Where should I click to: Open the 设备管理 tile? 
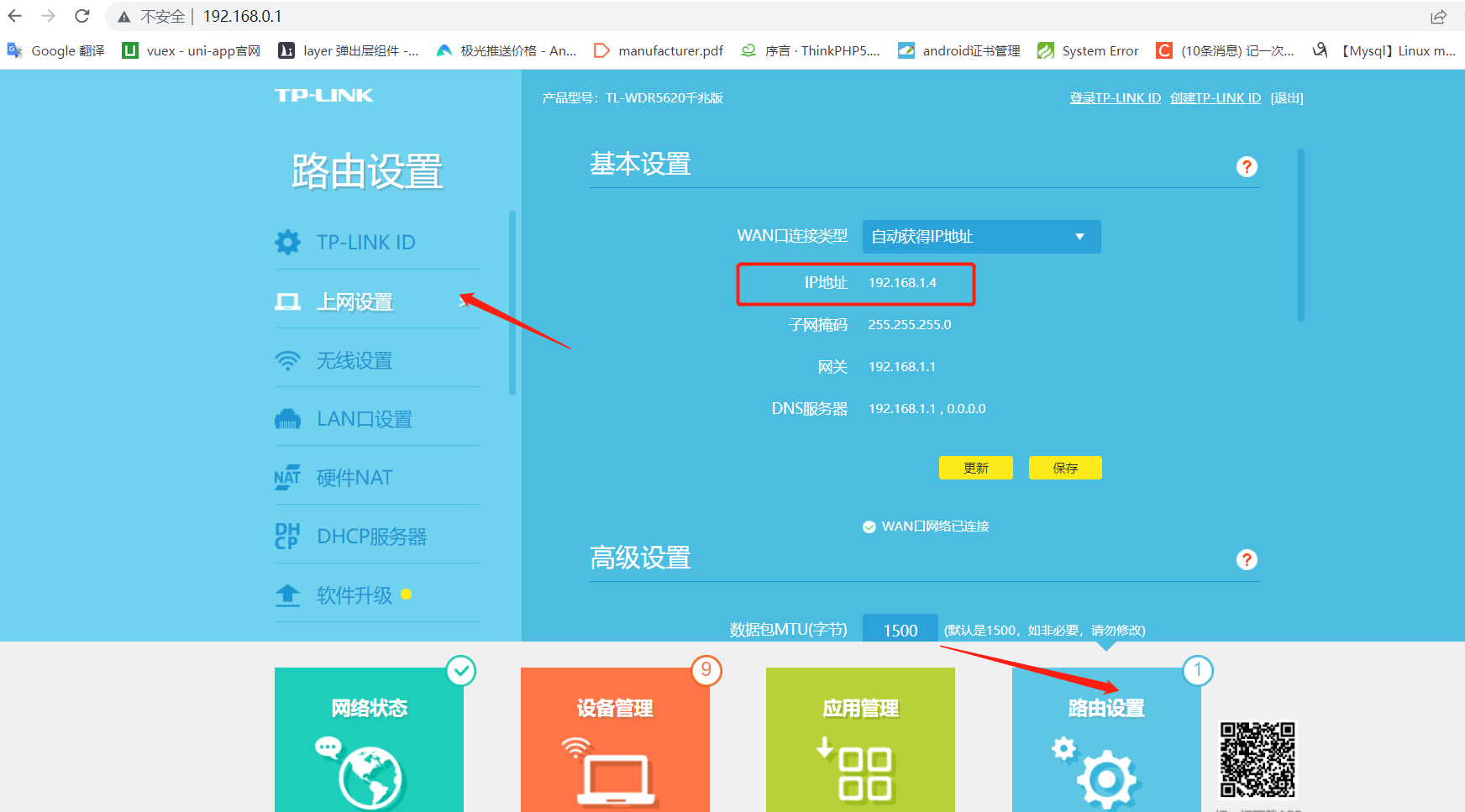(x=615, y=740)
